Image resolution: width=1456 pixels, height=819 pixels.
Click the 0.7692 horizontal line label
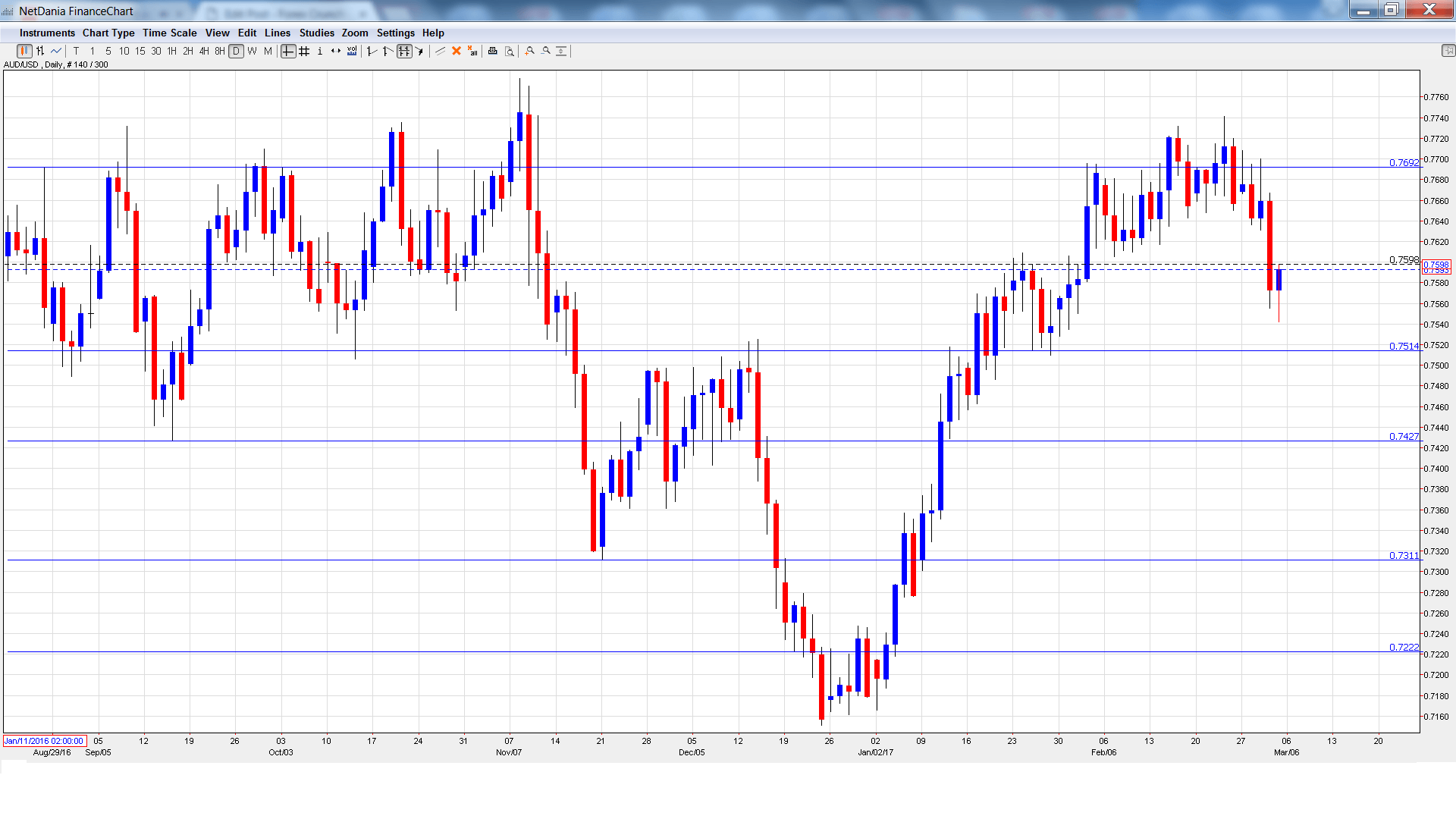point(1403,162)
